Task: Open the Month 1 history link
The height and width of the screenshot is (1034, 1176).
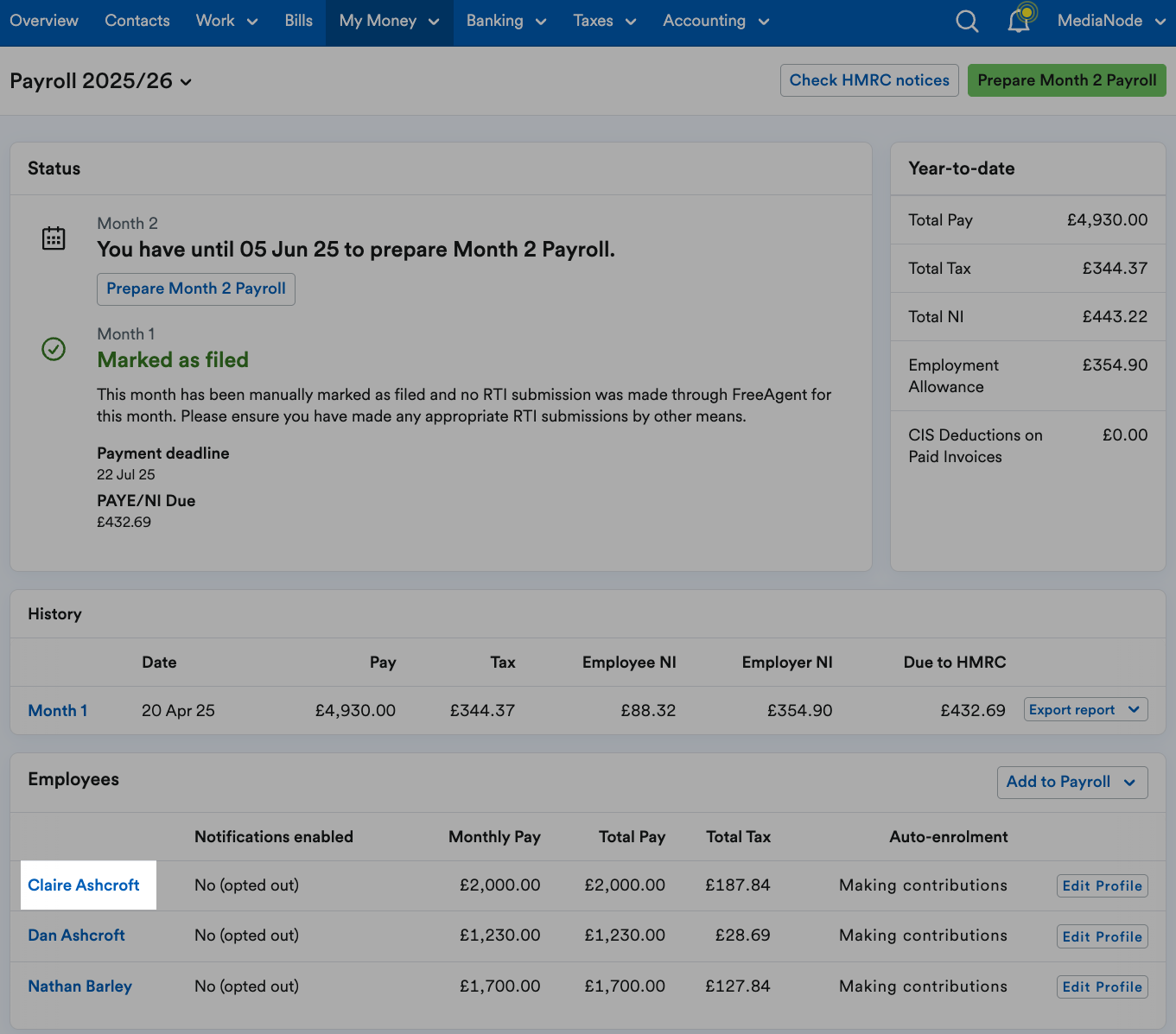Action: coord(58,710)
